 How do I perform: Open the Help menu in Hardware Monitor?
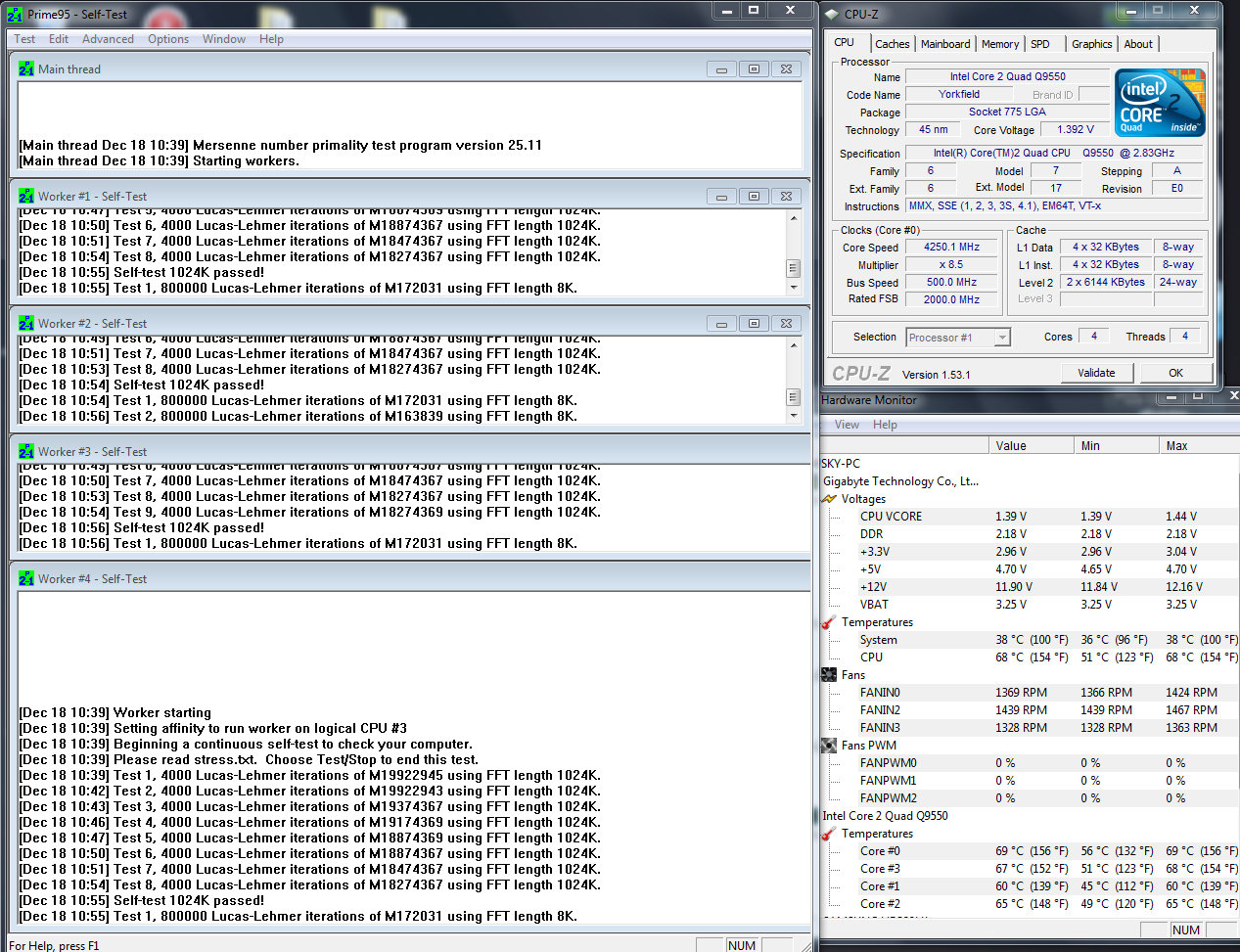(885, 425)
